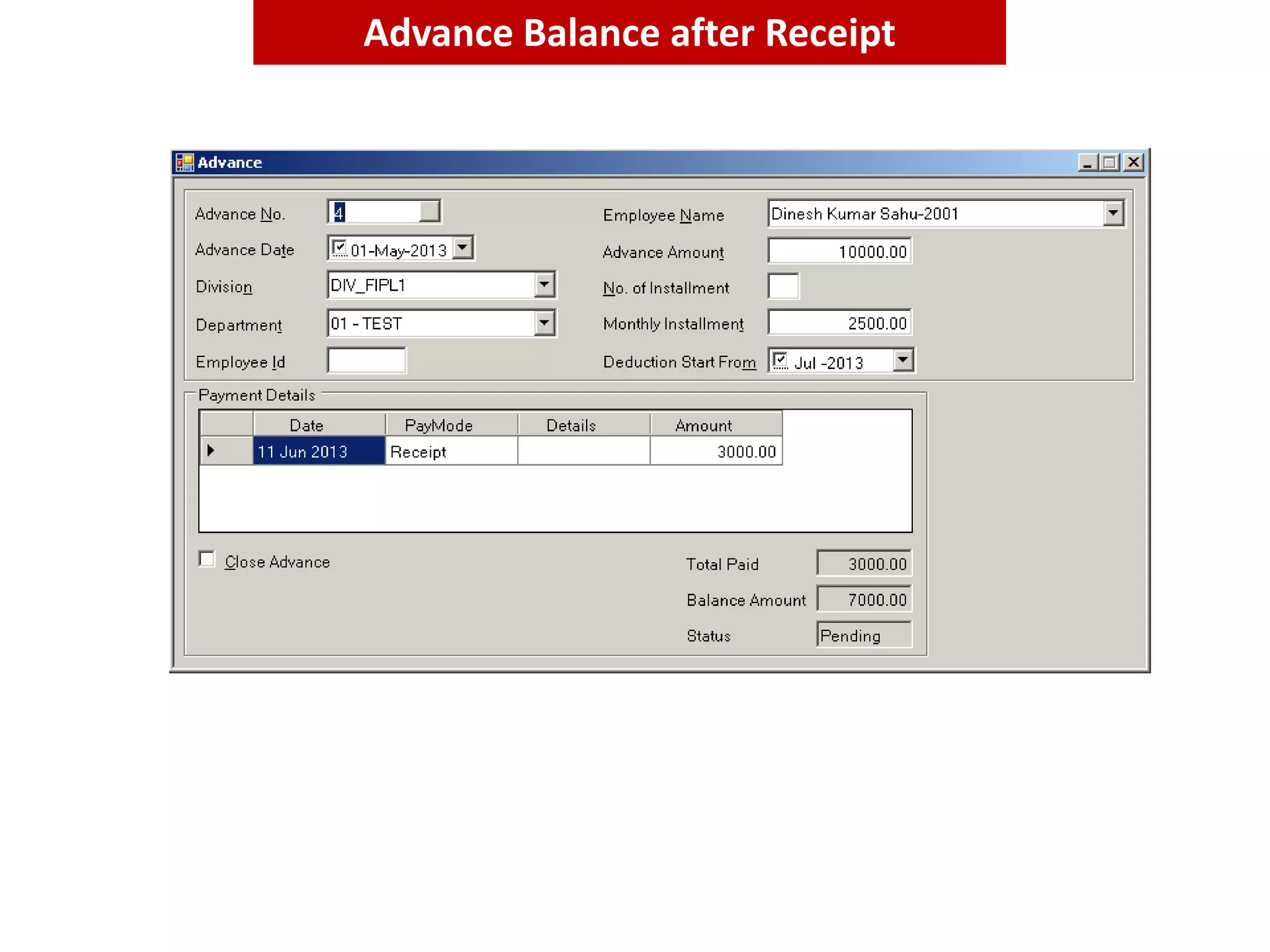Click the 3000.00 amount cell in grid
Screen dimensions: 1270x952
pos(716,451)
